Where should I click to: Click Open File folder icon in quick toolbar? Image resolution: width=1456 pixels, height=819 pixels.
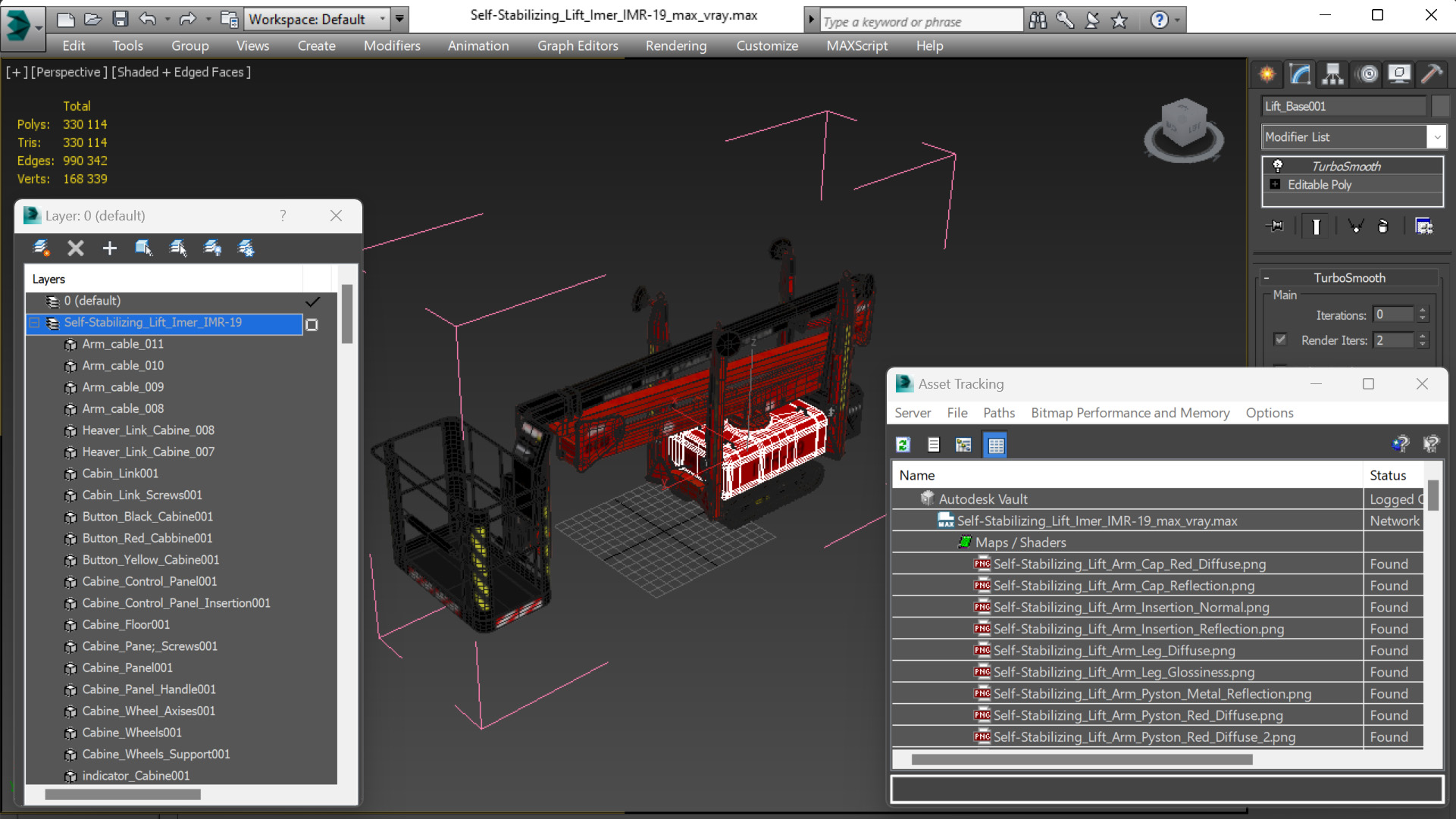point(93,19)
